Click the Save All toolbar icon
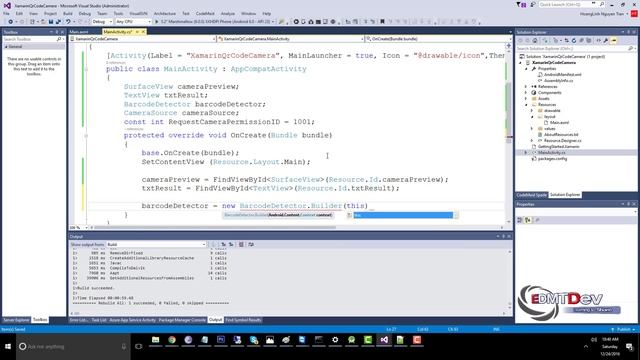The height and width of the screenshot is (360, 640). [x=58, y=22]
